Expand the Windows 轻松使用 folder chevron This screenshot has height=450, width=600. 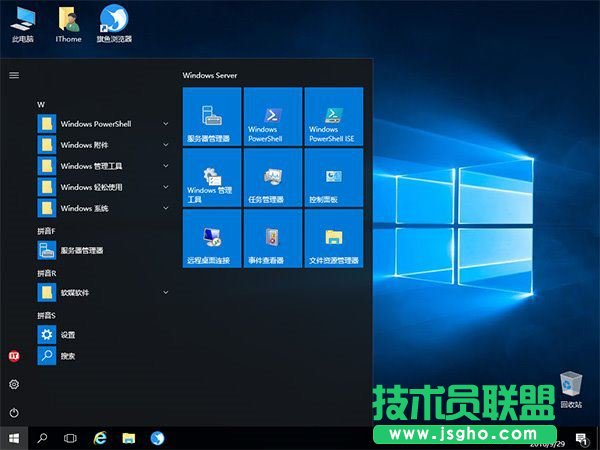(x=166, y=187)
